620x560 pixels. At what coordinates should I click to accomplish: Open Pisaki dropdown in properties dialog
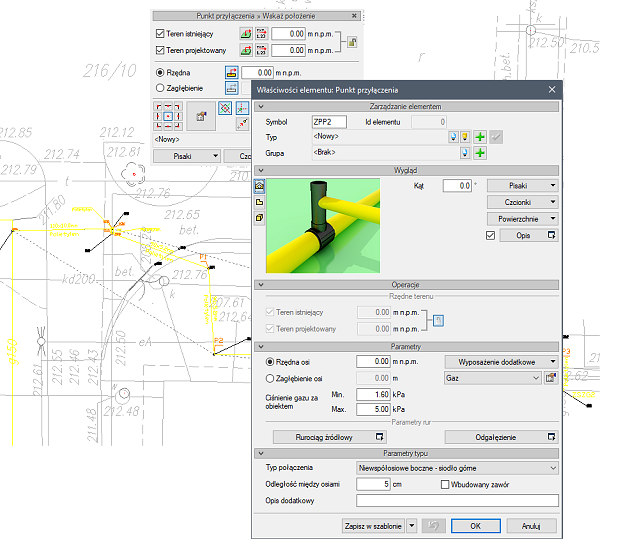[x=522, y=185]
